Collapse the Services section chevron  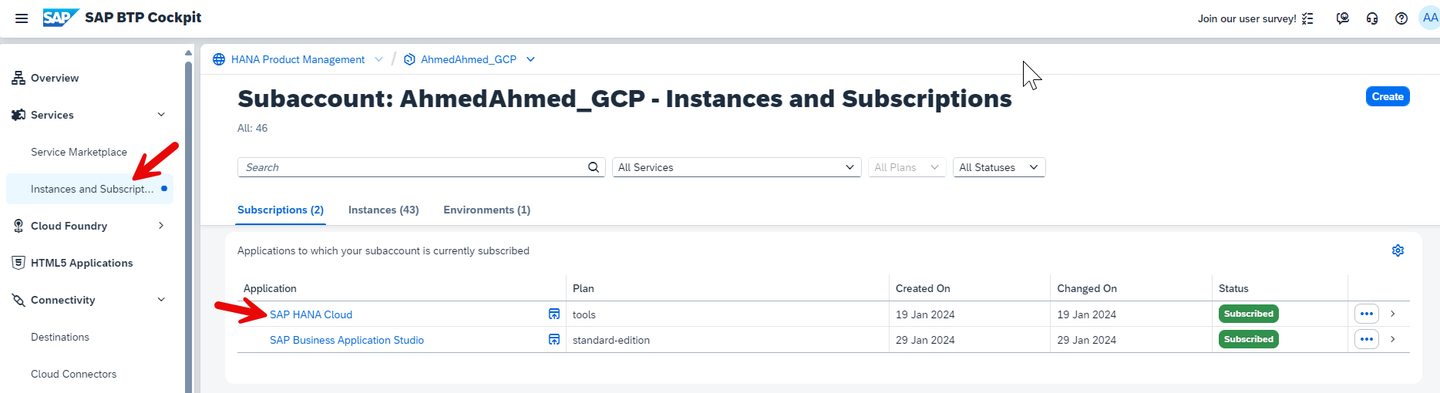[161, 115]
